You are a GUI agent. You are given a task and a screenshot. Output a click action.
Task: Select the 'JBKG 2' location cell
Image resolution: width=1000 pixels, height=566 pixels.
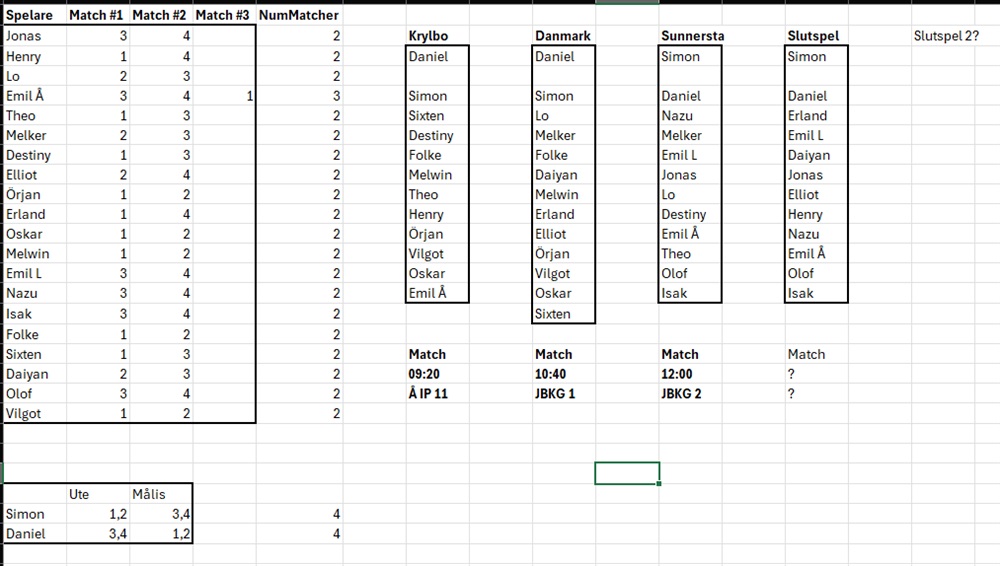click(684, 394)
